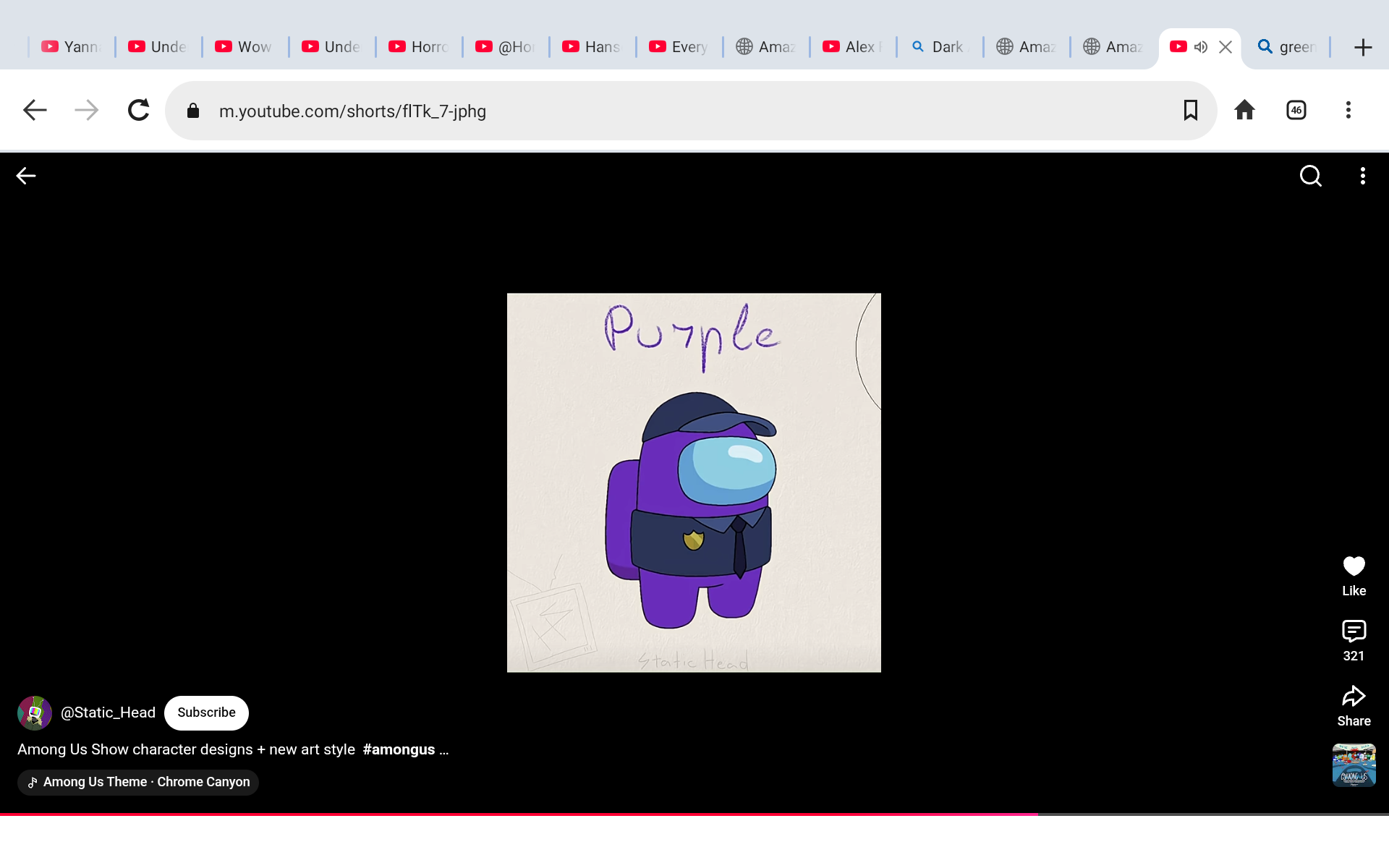Viewport: 1389px width, 868px height.
Task: View site security lock info
Action: [192, 111]
